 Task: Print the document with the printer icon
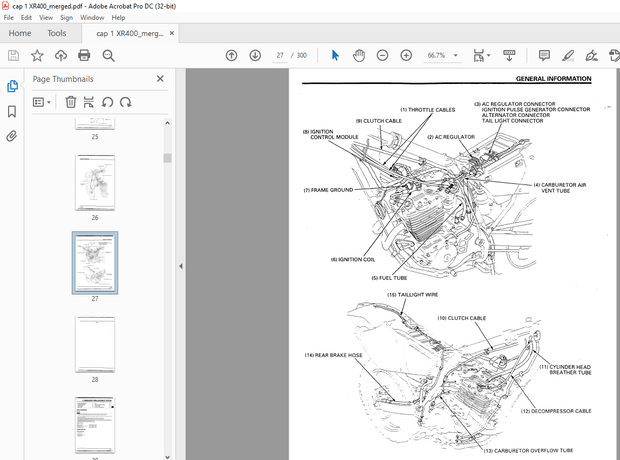click(x=84, y=55)
